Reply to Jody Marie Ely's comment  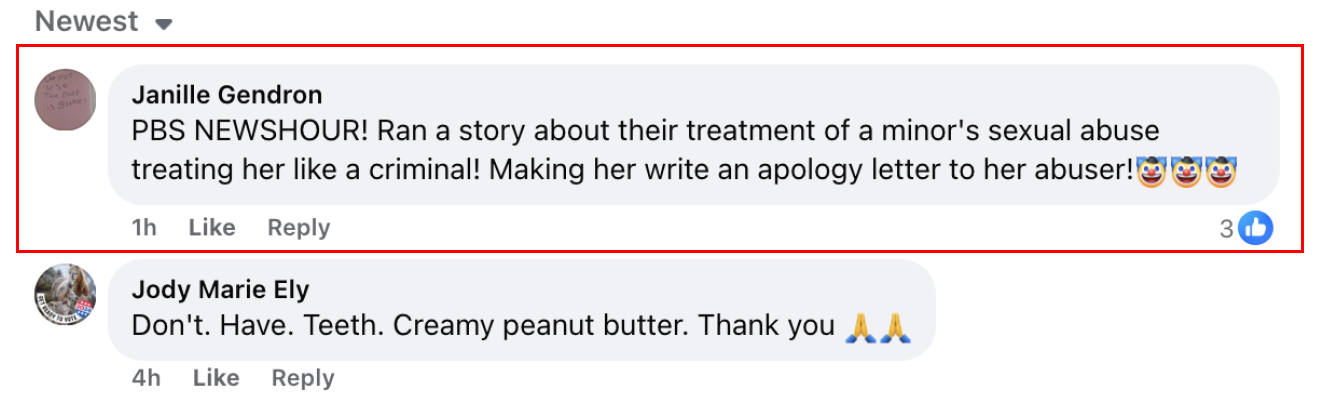[x=302, y=378]
